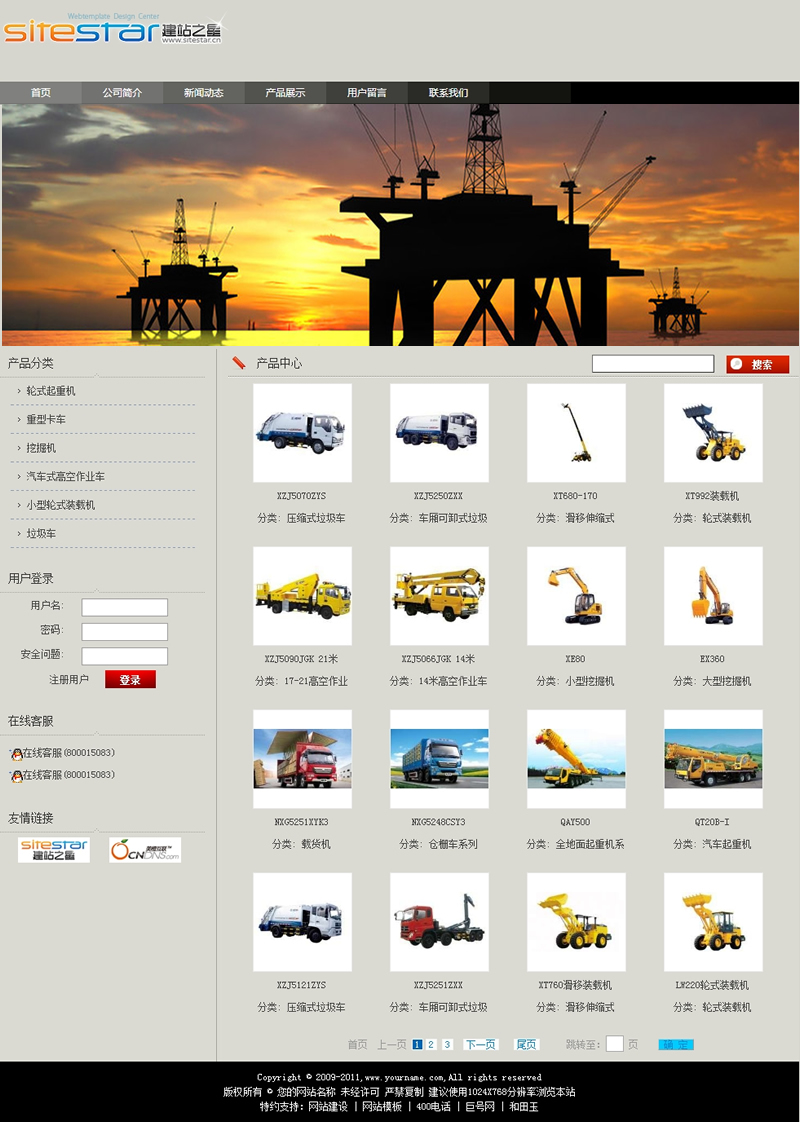The width and height of the screenshot is (800, 1122).
Task: Click the red 登录 login button
Action: [130, 680]
